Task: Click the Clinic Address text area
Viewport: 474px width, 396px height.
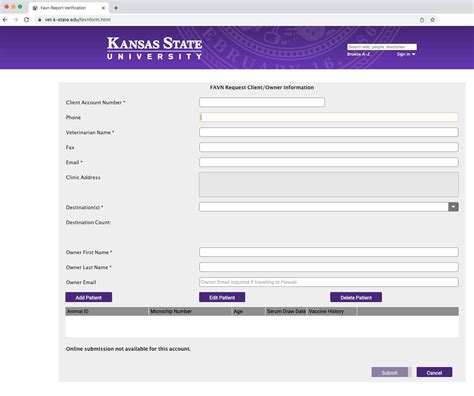Action: coord(329,184)
